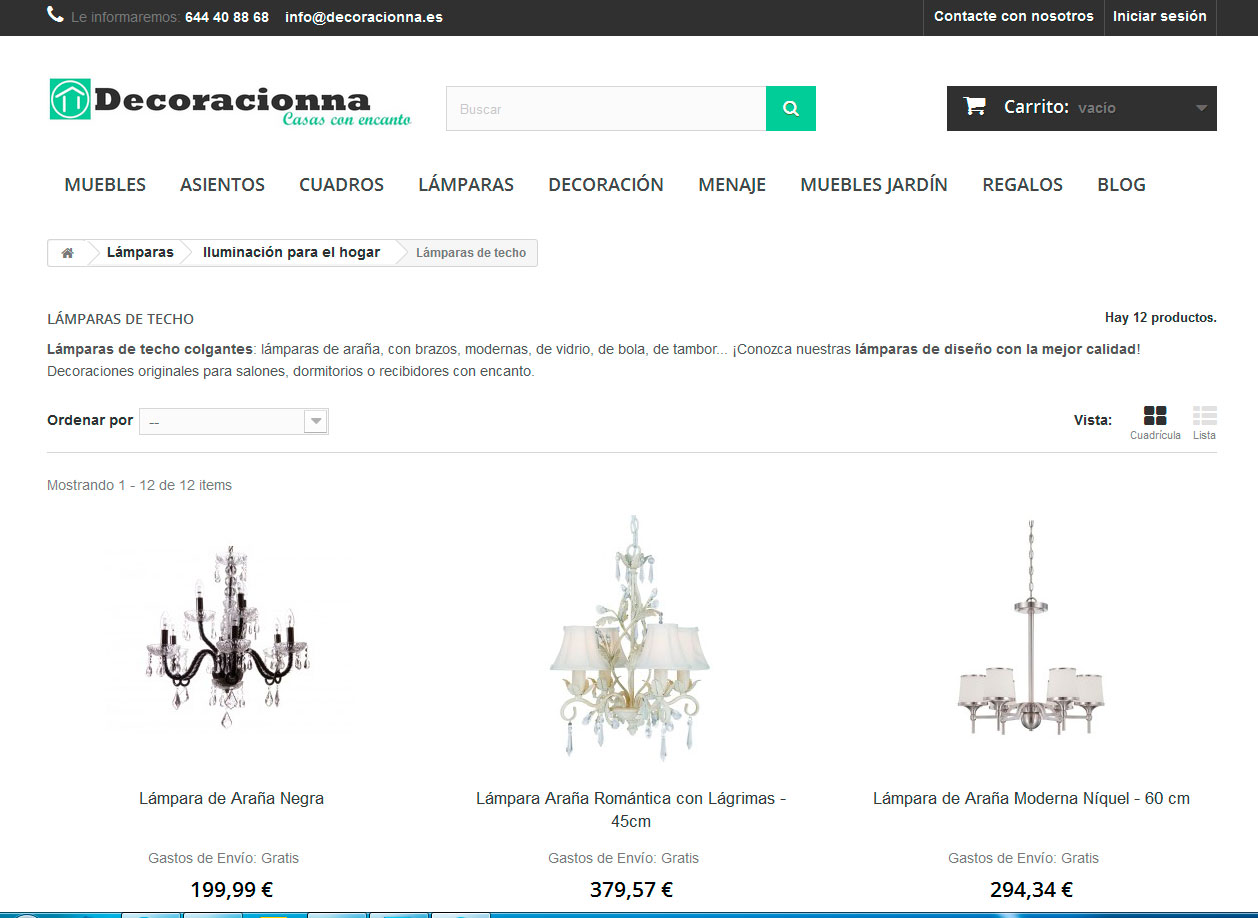Switch to Lista list view
1258x918 pixels.
(1204, 422)
